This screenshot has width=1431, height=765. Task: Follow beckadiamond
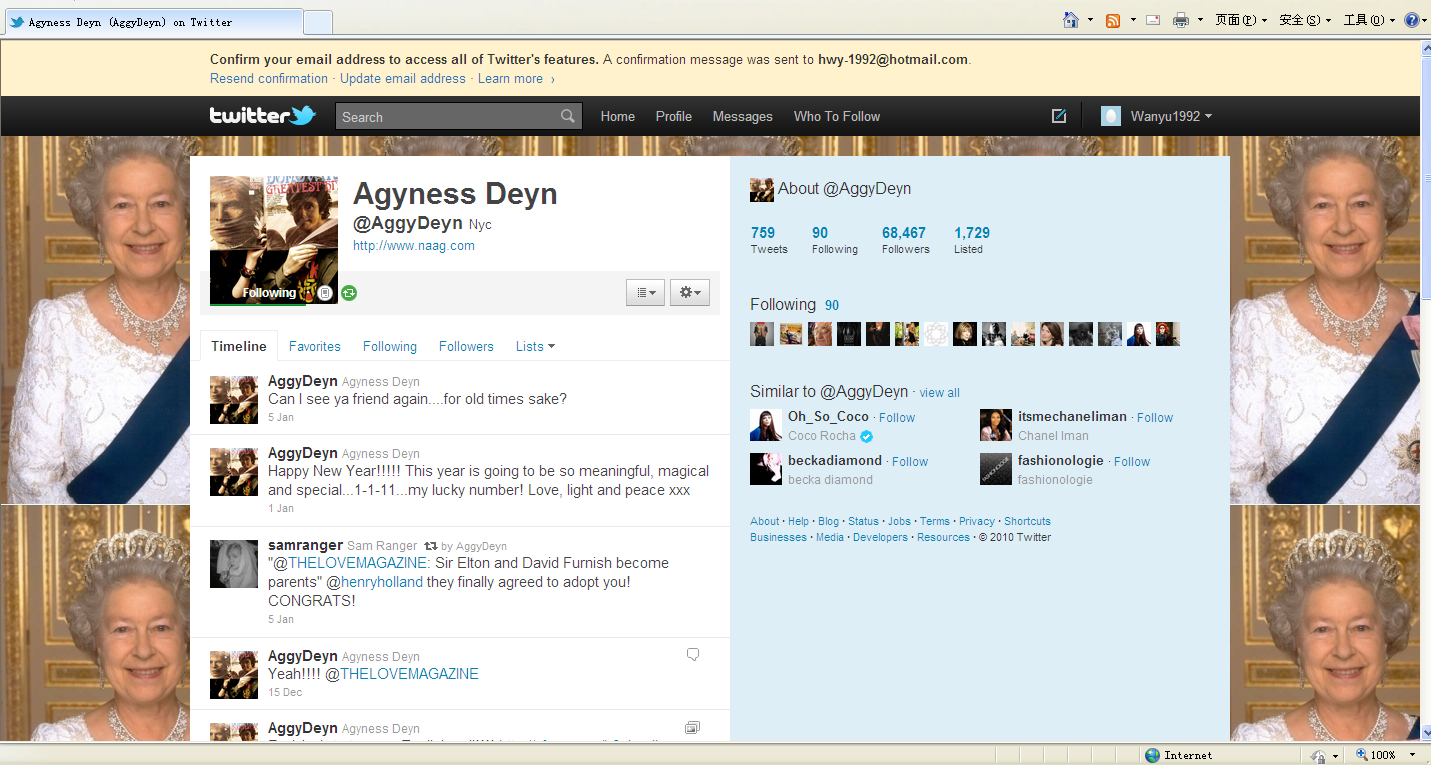click(910, 461)
